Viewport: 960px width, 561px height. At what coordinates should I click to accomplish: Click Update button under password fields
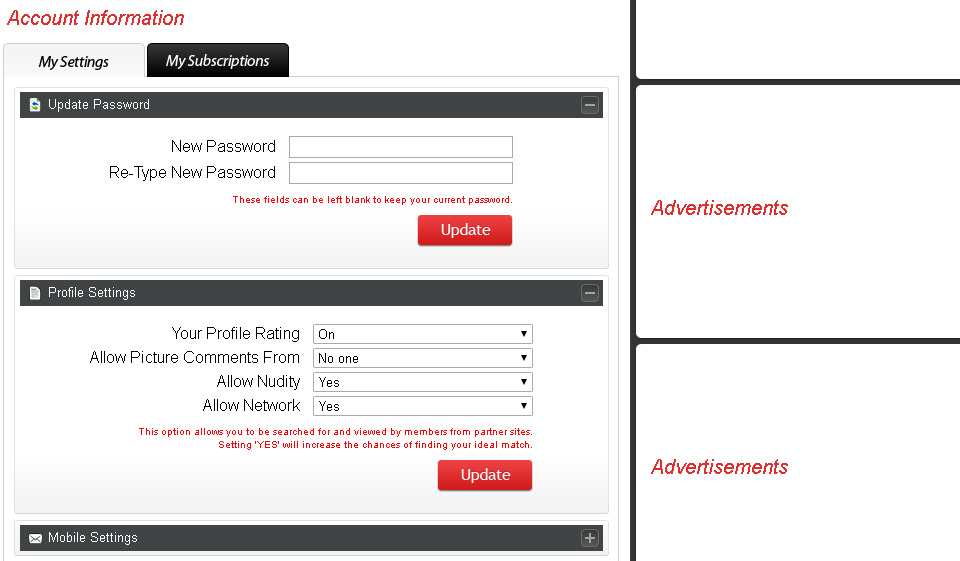click(x=465, y=230)
